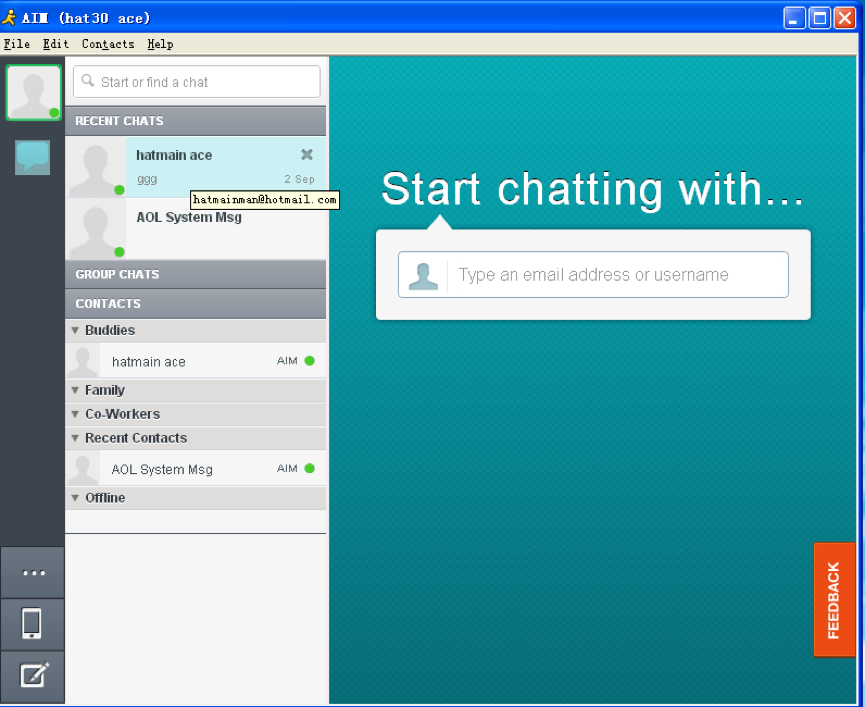This screenshot has width=865, height=707.
Task: Minimize the AIM window
Action: [x=794, y=18]
